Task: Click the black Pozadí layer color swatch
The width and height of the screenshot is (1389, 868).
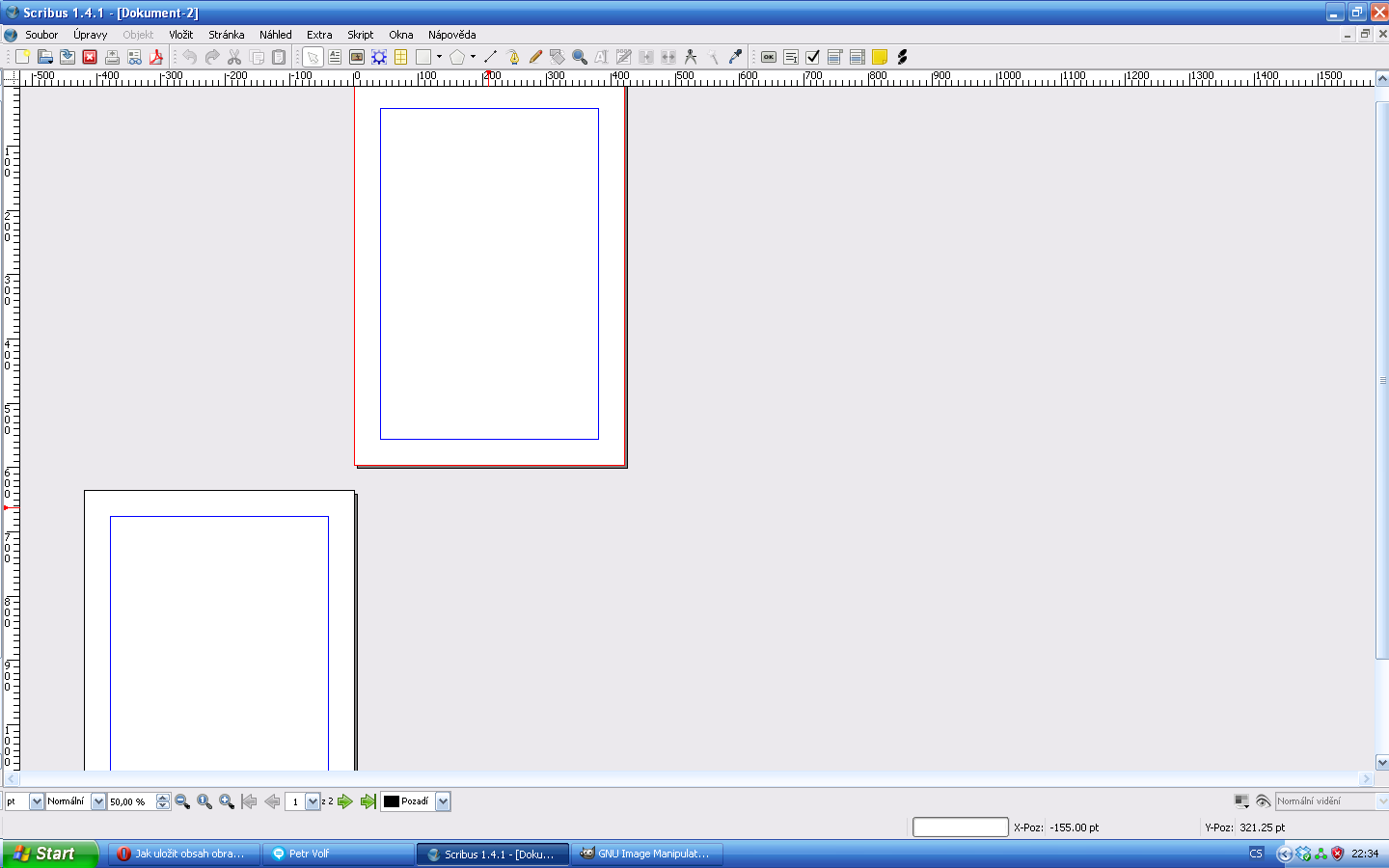Action: click(x=392, y=801)
